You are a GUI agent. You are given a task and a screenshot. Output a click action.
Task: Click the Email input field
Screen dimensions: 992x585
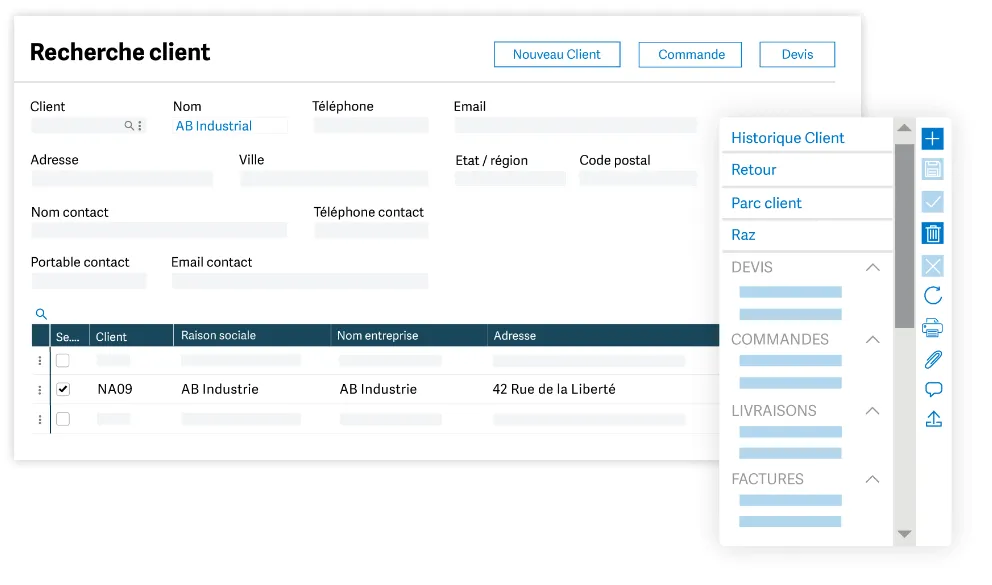coord(575,125)
